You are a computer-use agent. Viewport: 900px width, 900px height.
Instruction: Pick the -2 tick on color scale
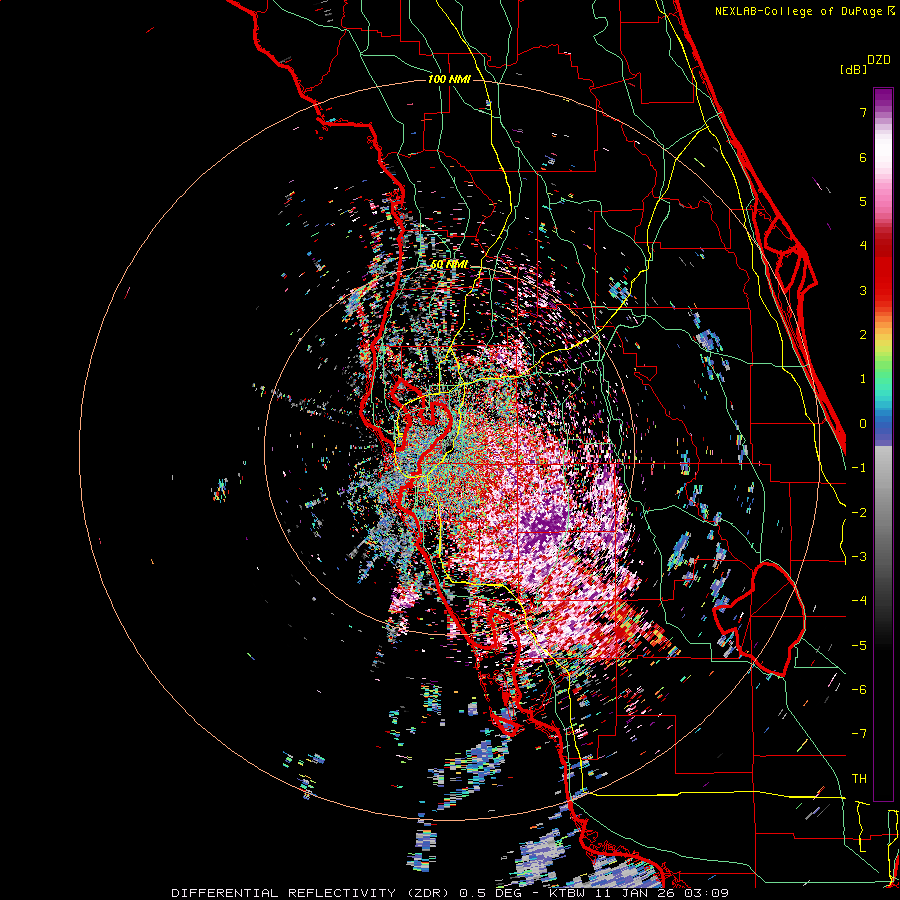859,512
